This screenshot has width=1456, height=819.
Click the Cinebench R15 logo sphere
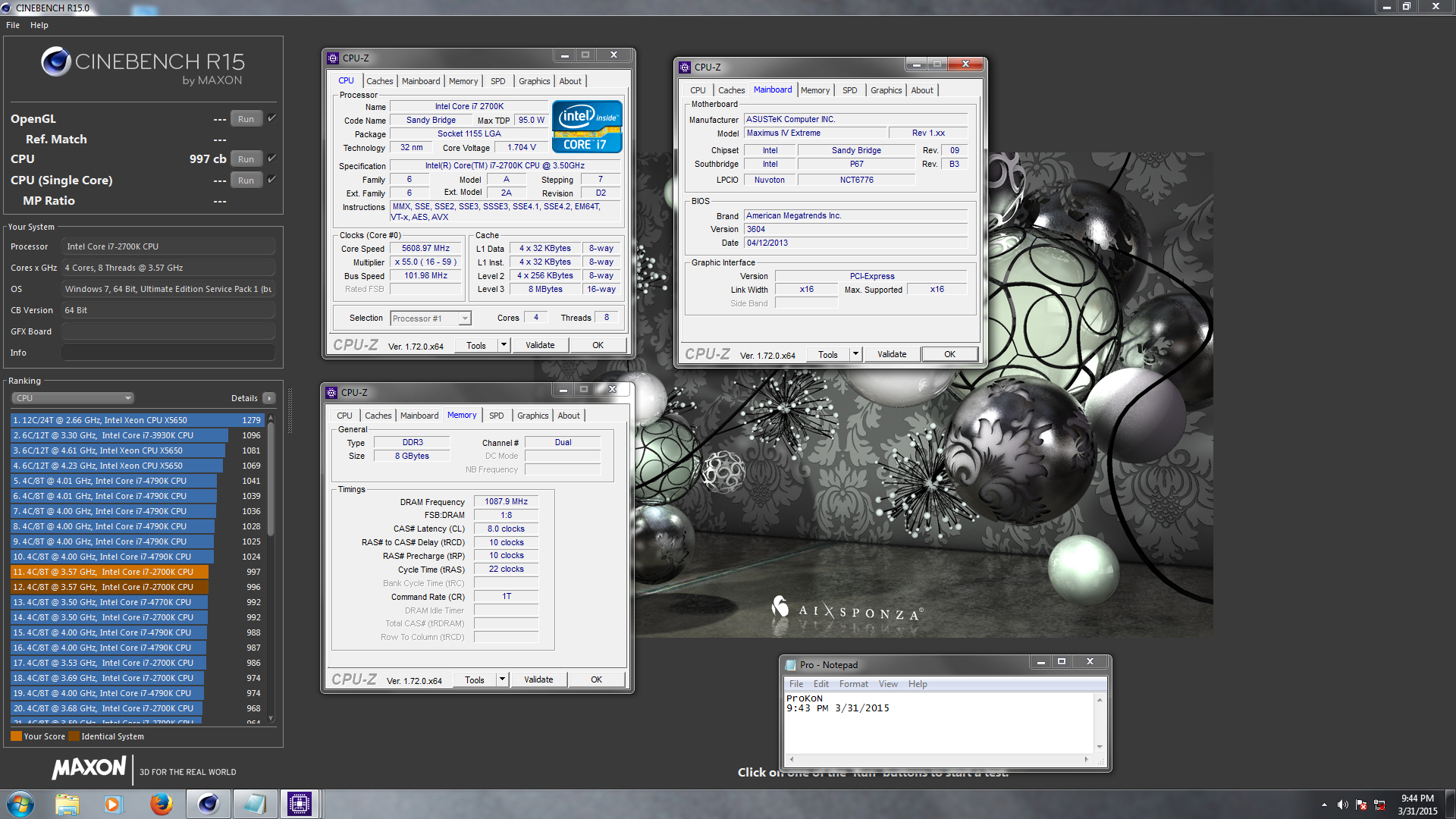(x=56, y=61)
